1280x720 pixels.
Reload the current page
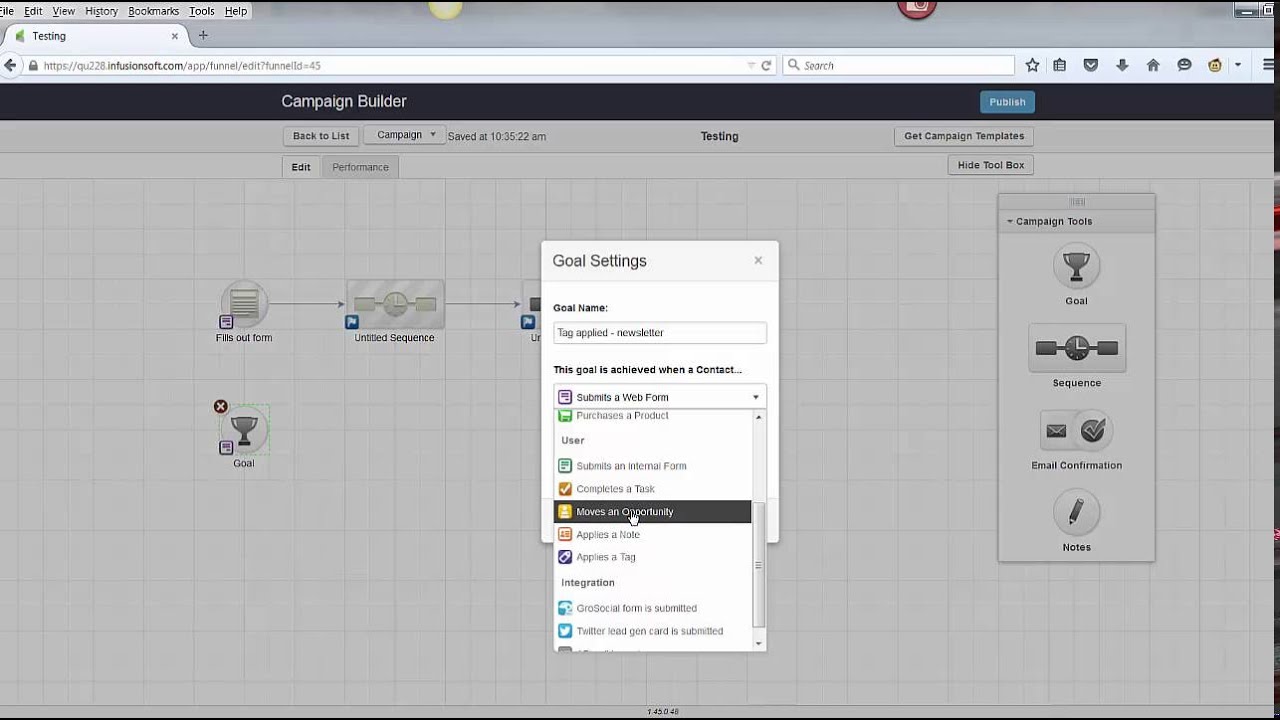(x=766, y=65)
